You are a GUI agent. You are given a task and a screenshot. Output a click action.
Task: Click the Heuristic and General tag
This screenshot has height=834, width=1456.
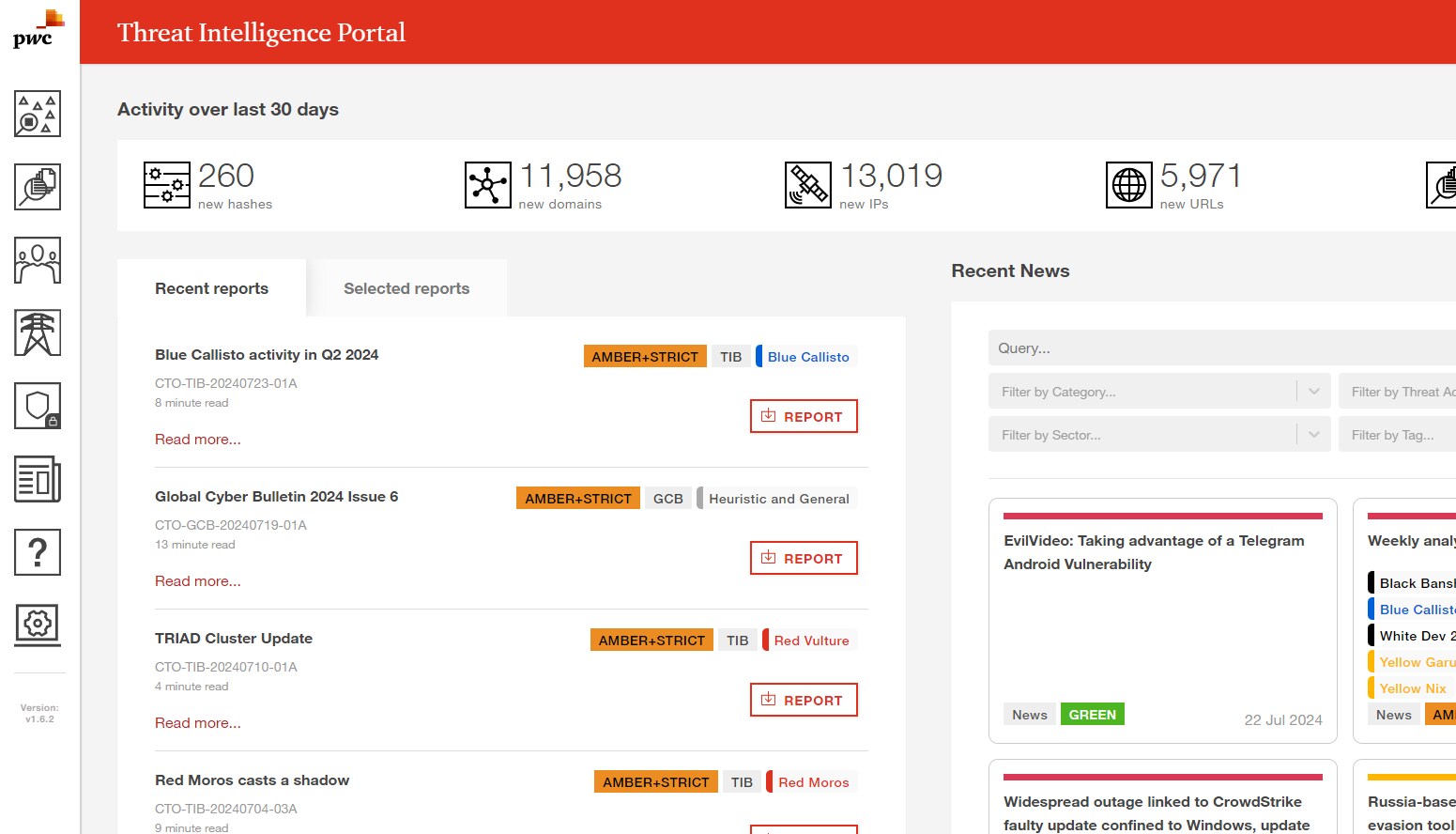777,499
